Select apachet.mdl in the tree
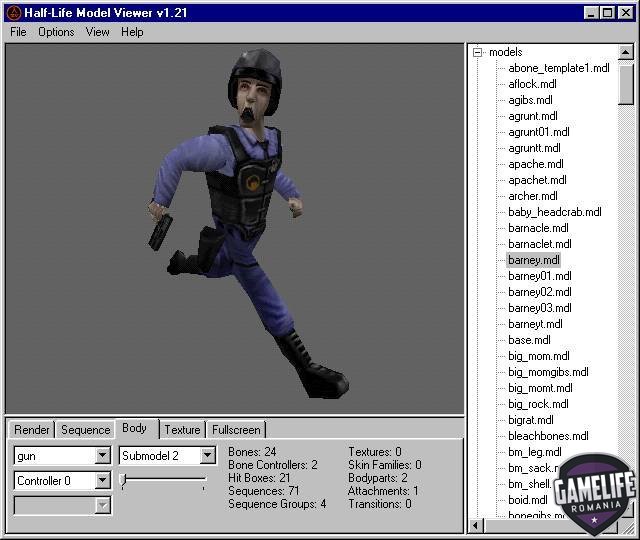Image resolution: width=640 pixels, height=540 pixels. coord(537,180)
